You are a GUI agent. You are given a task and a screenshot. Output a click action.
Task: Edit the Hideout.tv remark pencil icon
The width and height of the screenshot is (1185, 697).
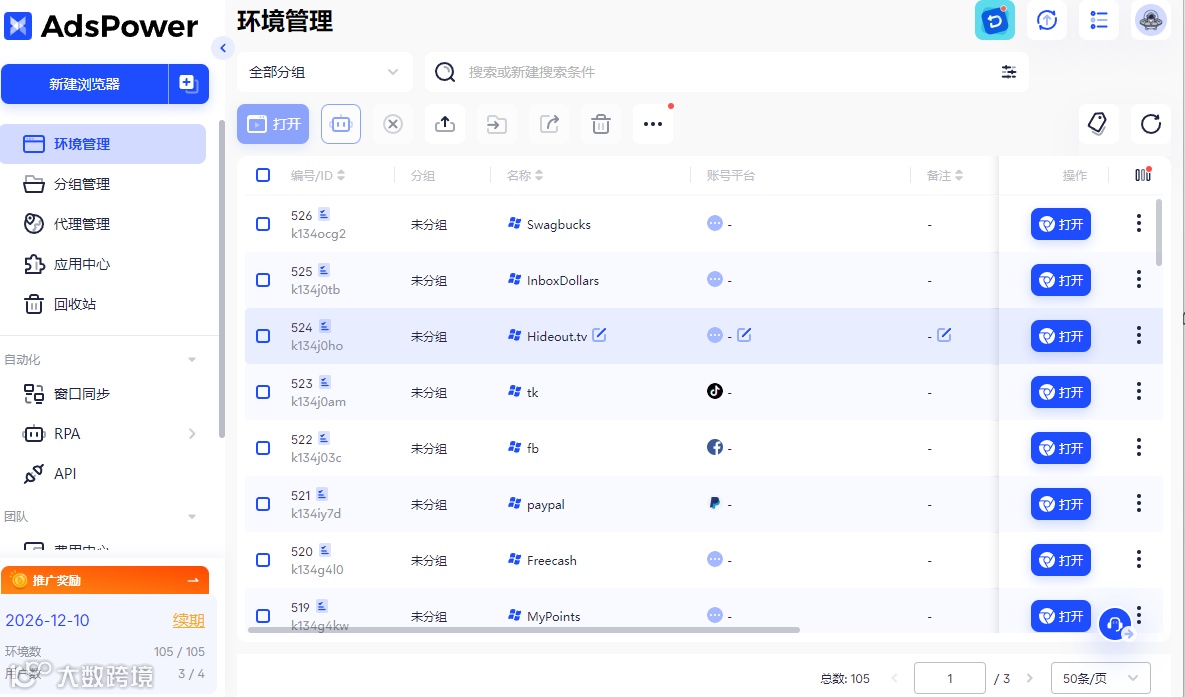tap(944, 335)
